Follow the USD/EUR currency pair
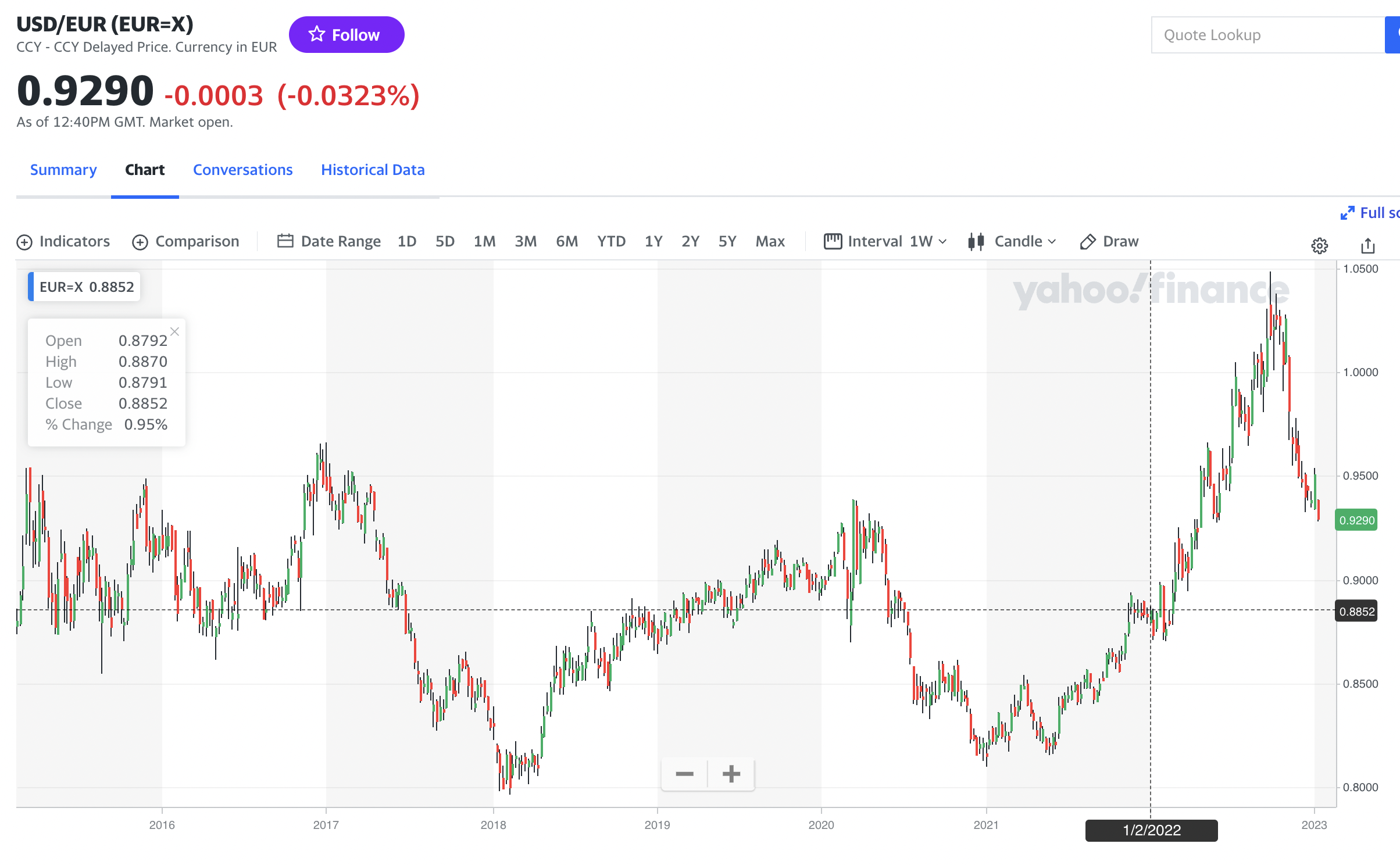The image size is (1400, 865). point(347,34)
